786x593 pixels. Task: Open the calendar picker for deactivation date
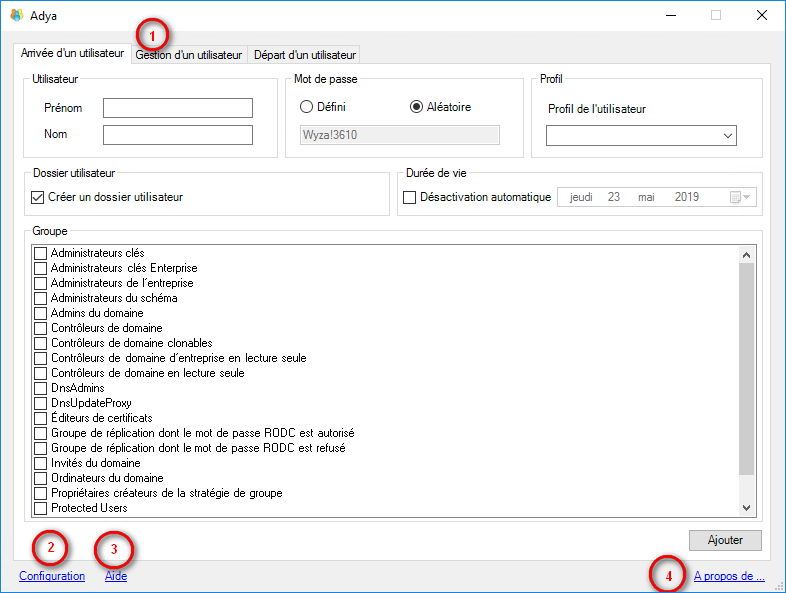pos(741,197)
